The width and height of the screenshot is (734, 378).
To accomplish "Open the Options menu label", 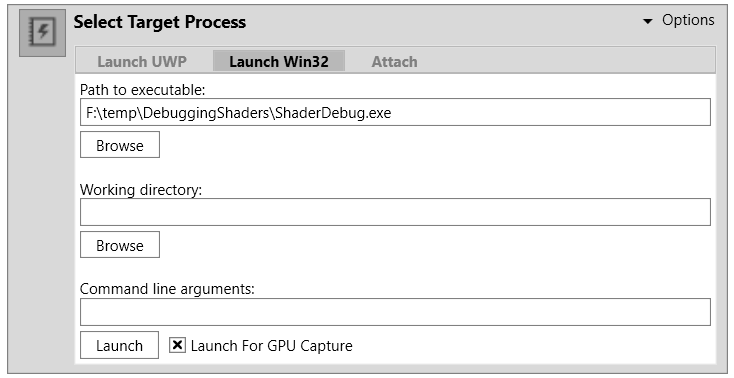I will (688, 20).
